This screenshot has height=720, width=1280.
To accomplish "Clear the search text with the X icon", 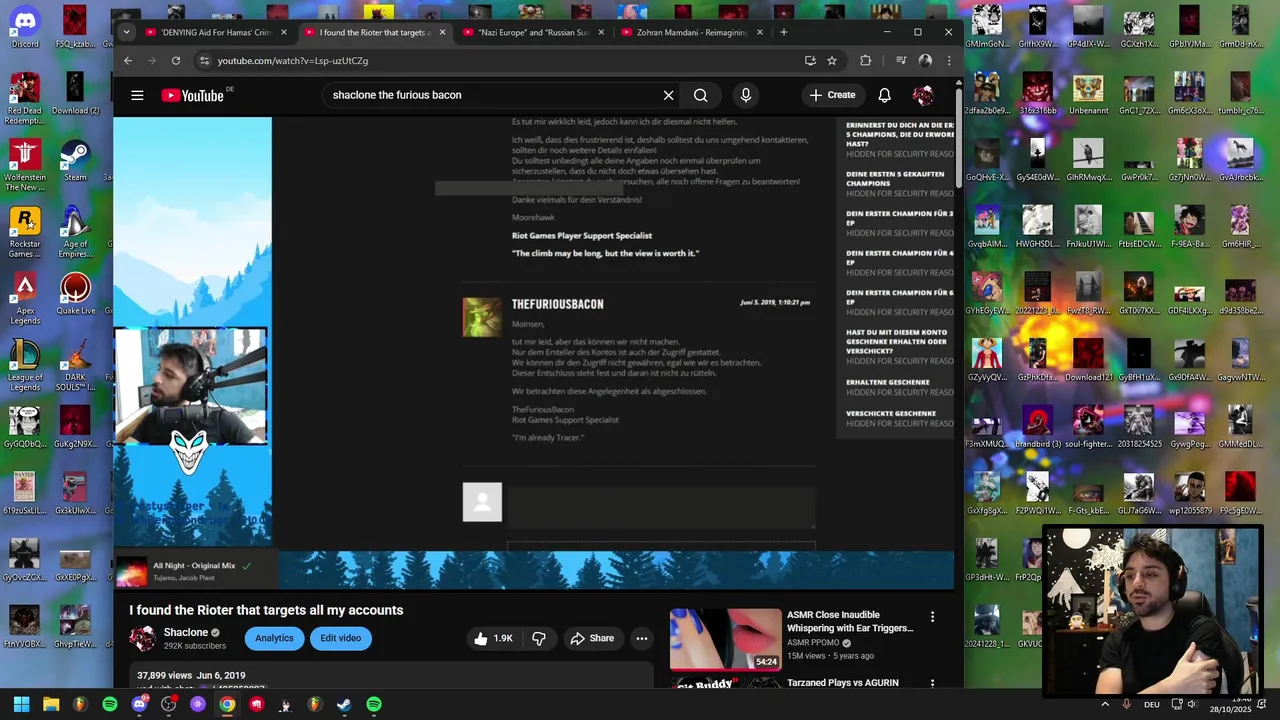I will coord(668,95).
